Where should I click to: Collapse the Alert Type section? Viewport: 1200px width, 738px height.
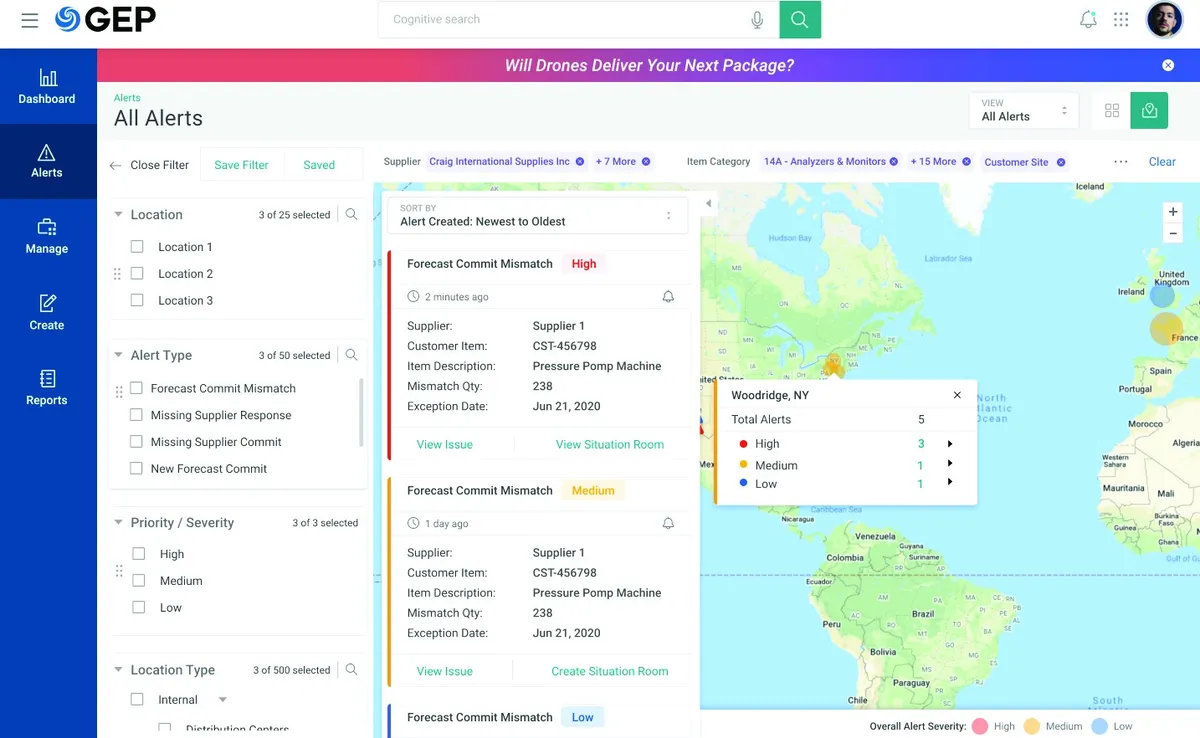tap(118, 355)
